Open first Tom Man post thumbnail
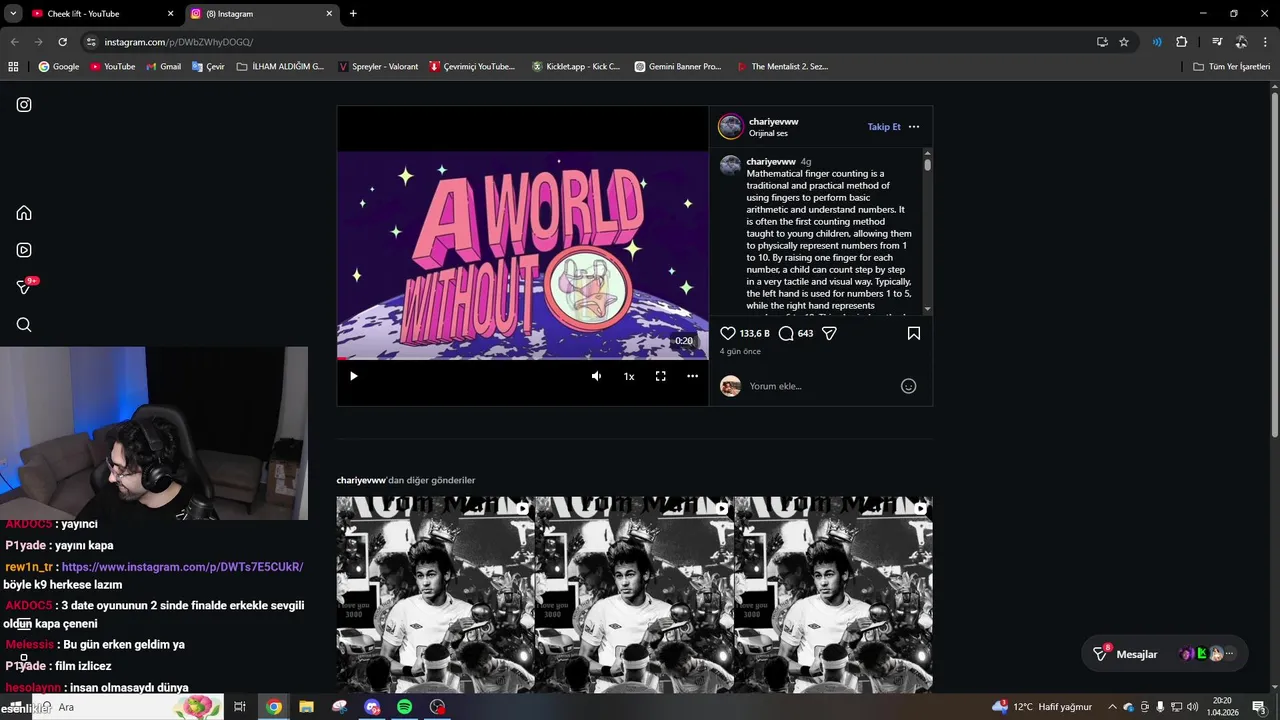Screen dimensions: 1280x720 tap(435, 595)
